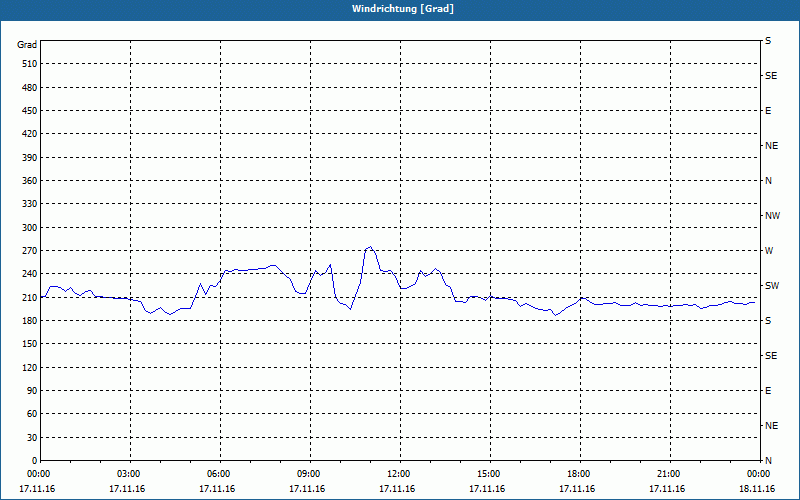
Task: Select the "Grad" y-axis unit label
Action: tap(27, 45)
